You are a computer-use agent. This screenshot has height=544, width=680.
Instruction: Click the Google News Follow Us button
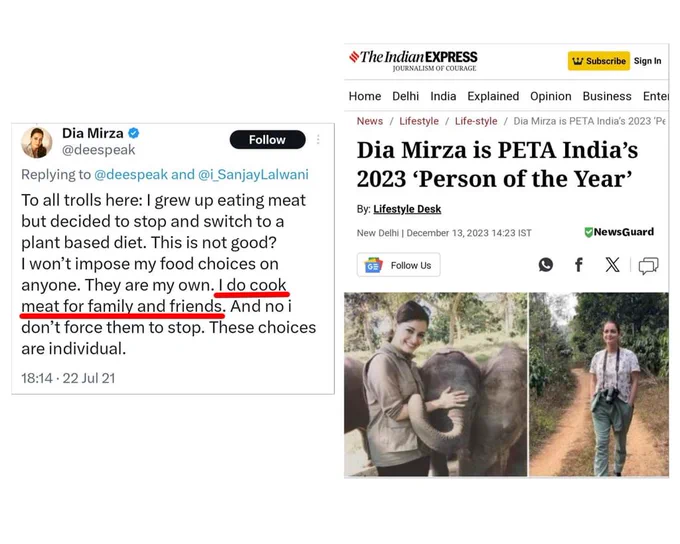point(399,265)
